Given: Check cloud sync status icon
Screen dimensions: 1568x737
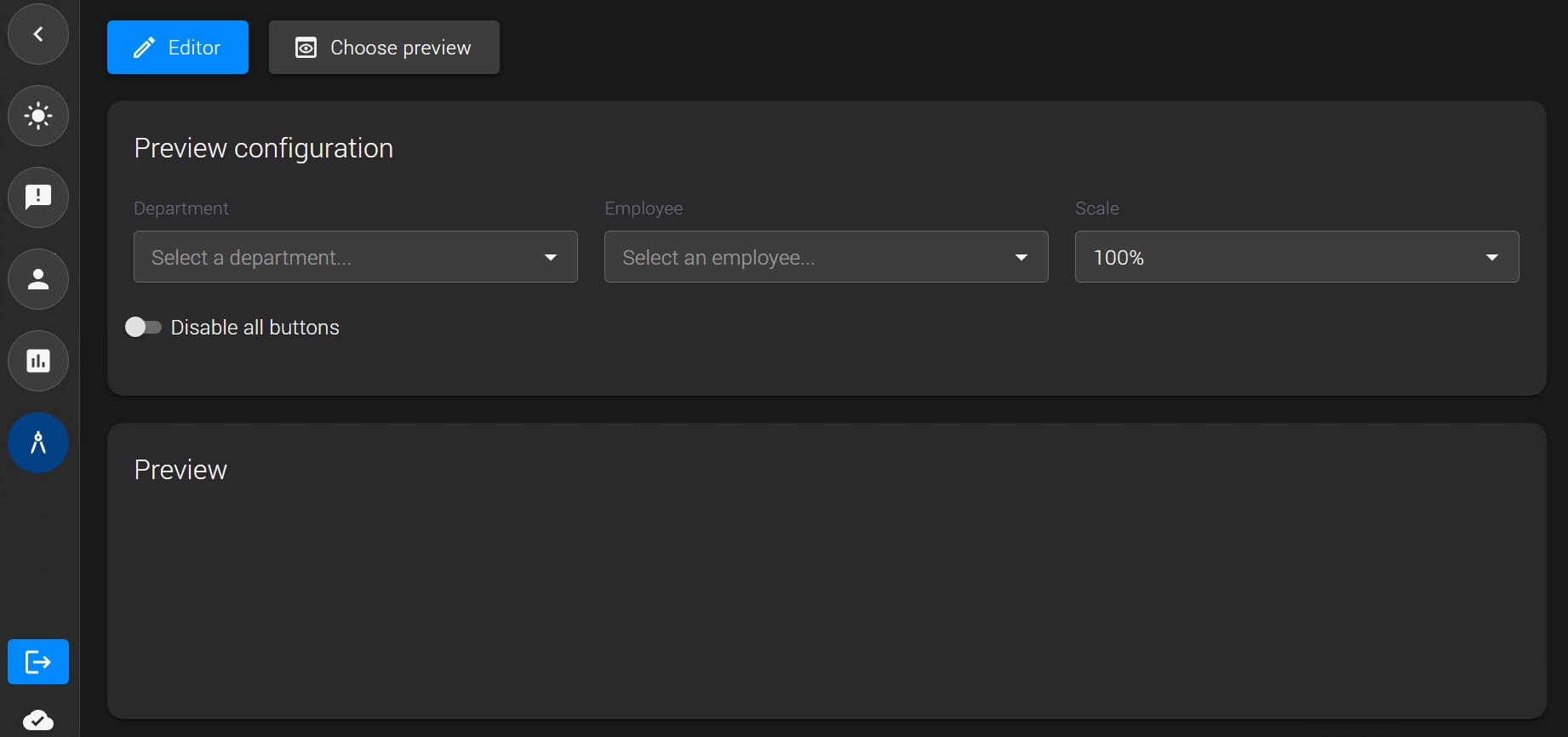Looking at the screenshot, I should coord(38,720).
